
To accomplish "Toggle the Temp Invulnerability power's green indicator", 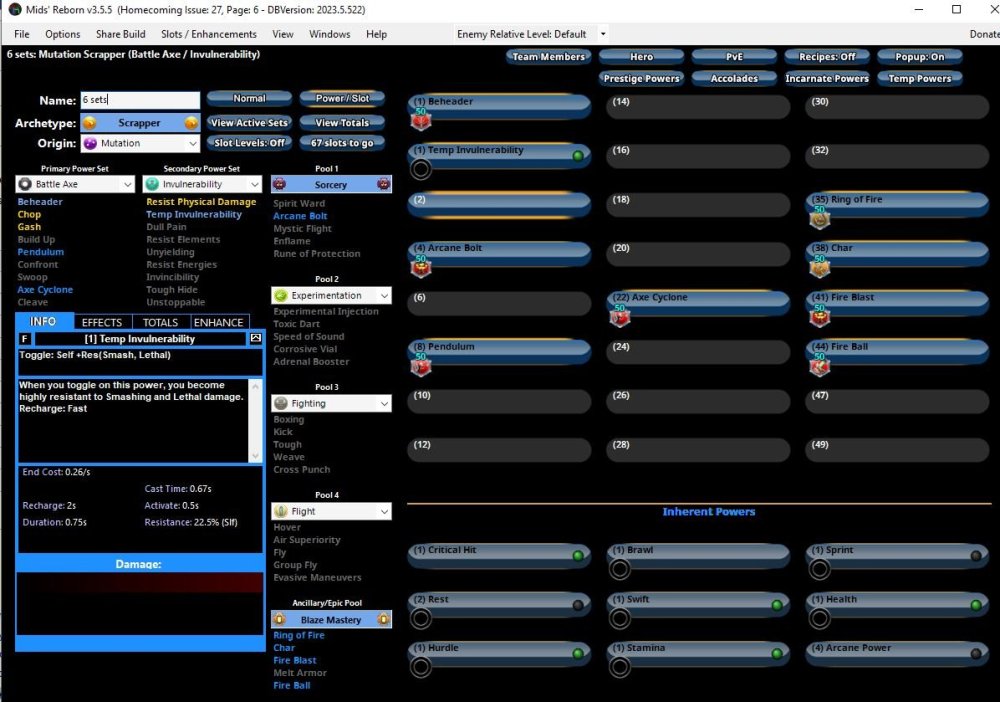I will (577, 156).
